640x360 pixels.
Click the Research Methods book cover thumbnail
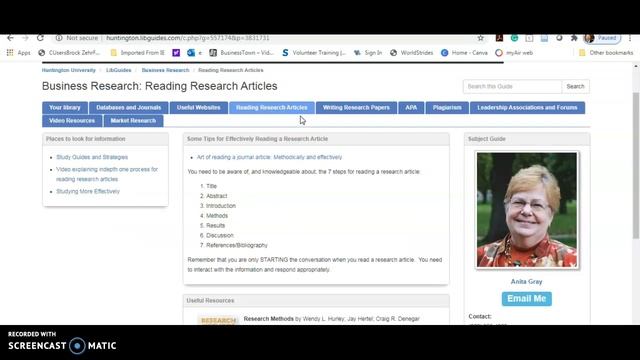point(218,320)
